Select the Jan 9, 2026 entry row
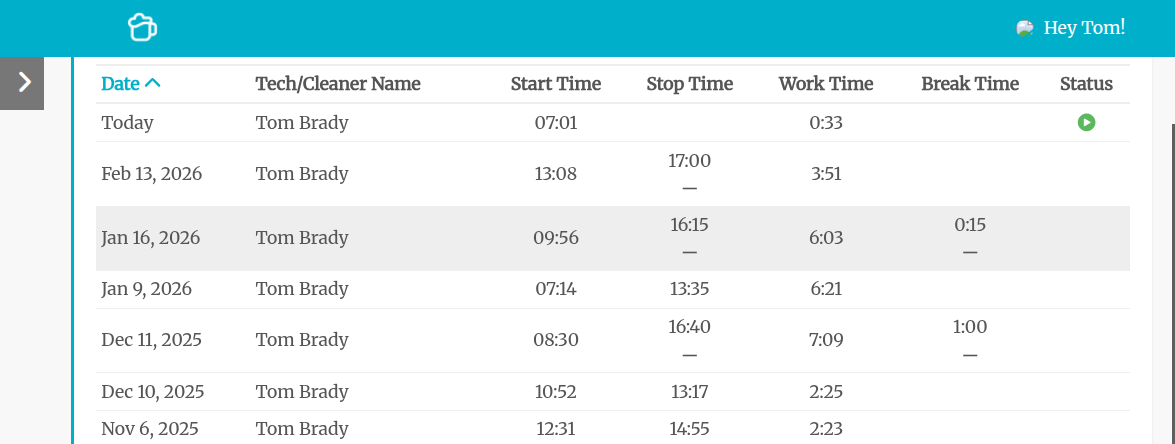 click(x=146, y=289)
